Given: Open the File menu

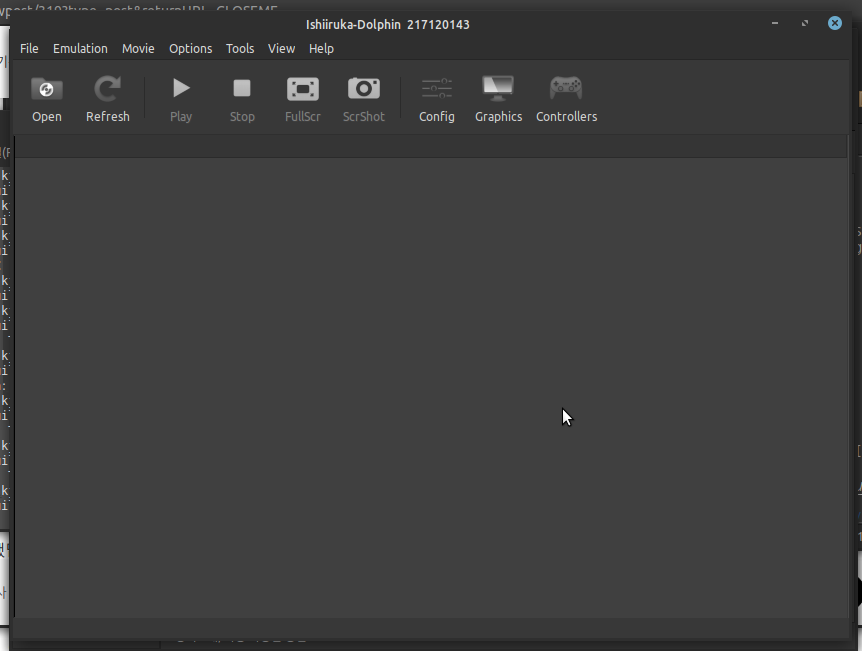Looking at the screenshot, I should click(x=29, y=48).
